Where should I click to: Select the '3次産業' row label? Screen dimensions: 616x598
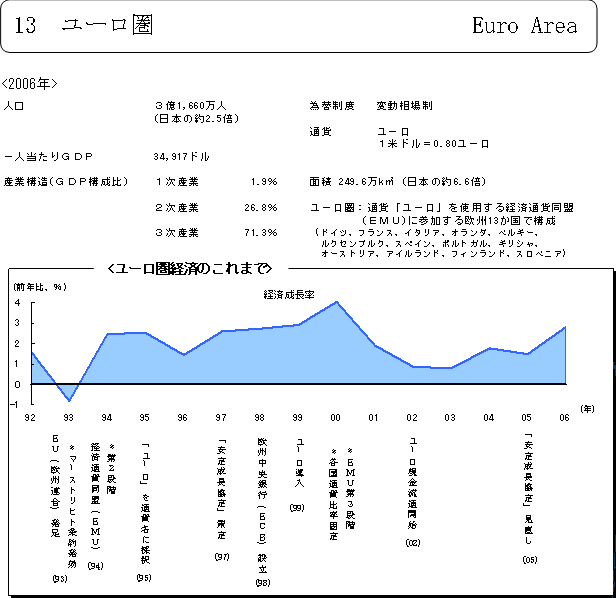point(177,233)
